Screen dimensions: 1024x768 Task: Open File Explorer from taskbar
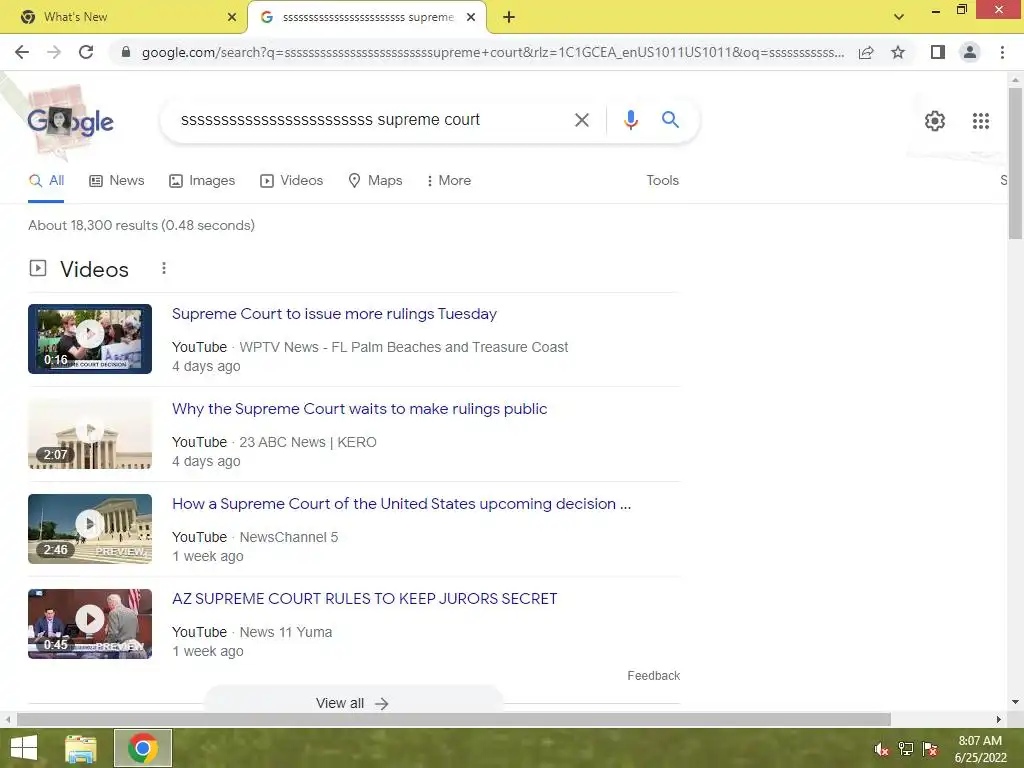tap(80, 748)
